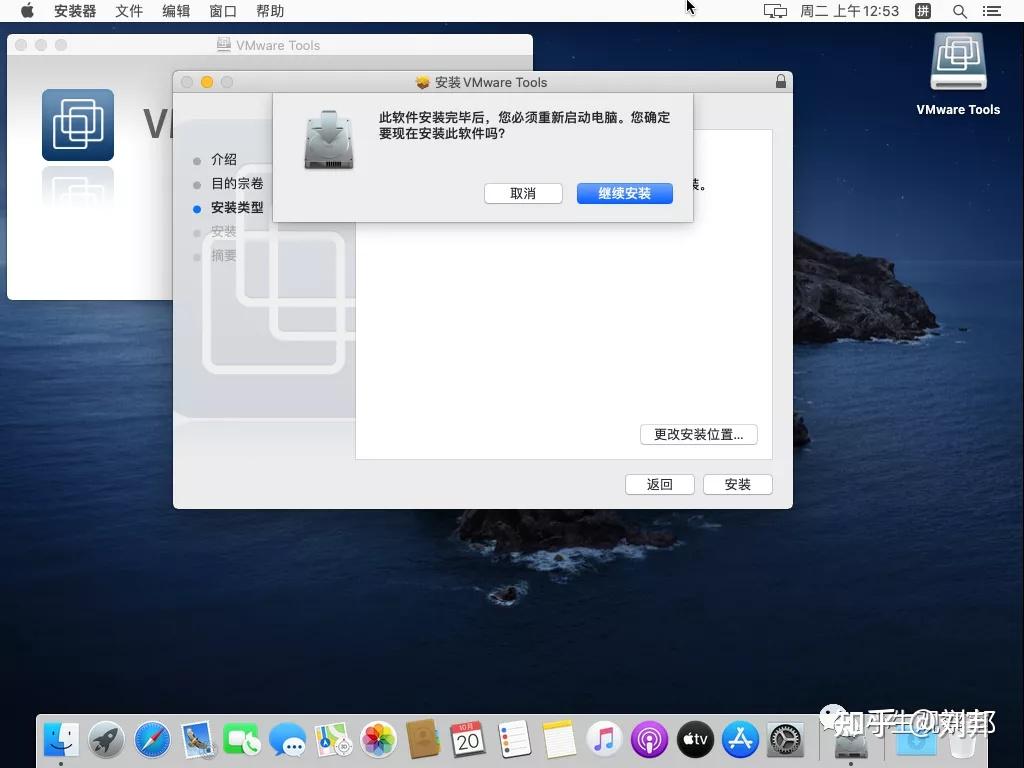The height and width of the screenshot is (768, 1024).
Task: Open Notes from the Dock
Action: point(559,739)
